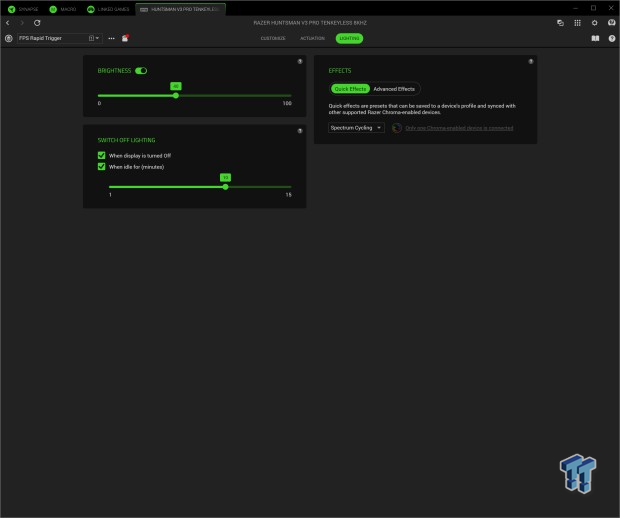Viewport: 620px width, 518px height.
Task: Select the Huntsman V3 Pro Tenkeyless device tab
Action: tap(181, 9)
